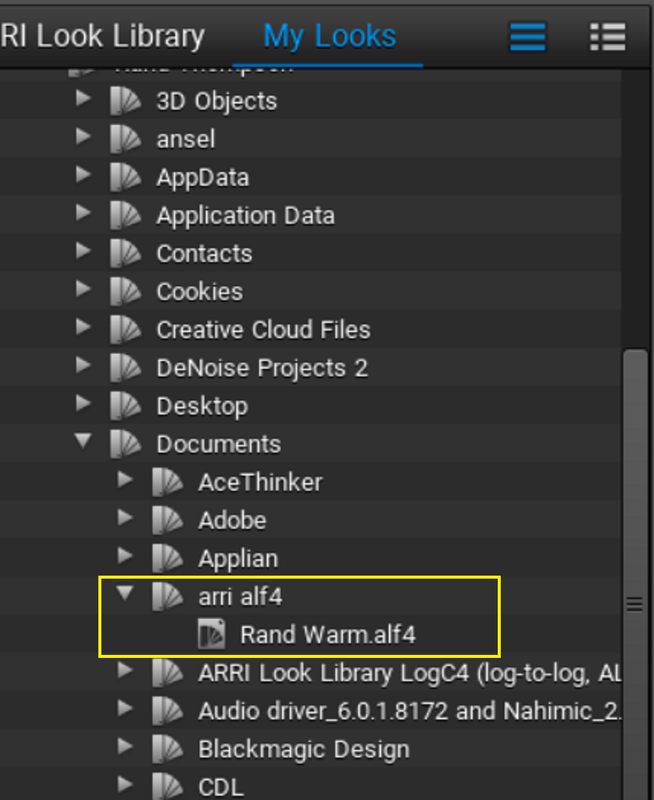The height and width of the screenshot is (800, 654).
Task: Expand the Contacts folder
Action: pyautogui.click(x=83, y=251)
